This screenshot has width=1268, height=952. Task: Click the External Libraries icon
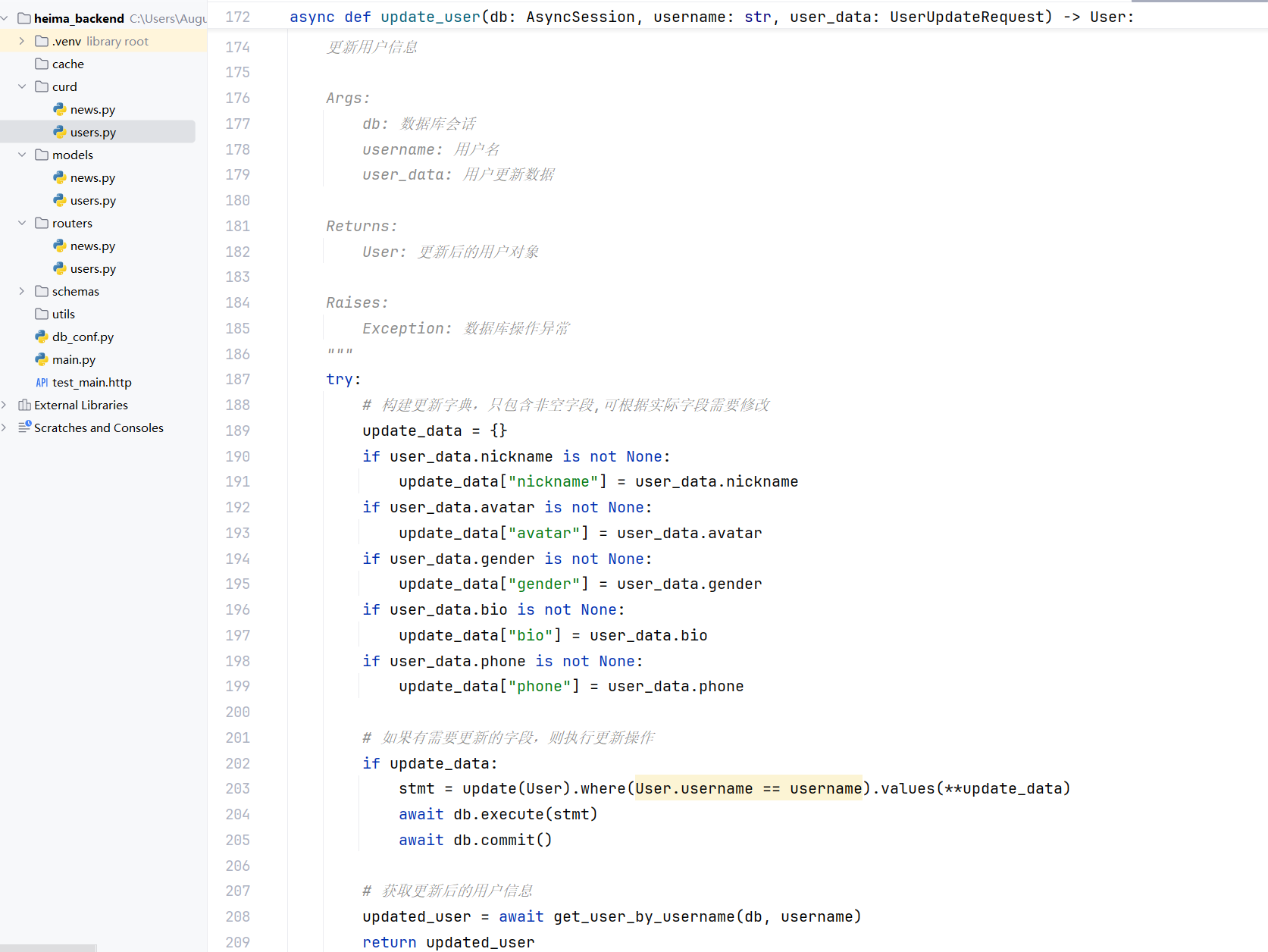coord(24,405)
